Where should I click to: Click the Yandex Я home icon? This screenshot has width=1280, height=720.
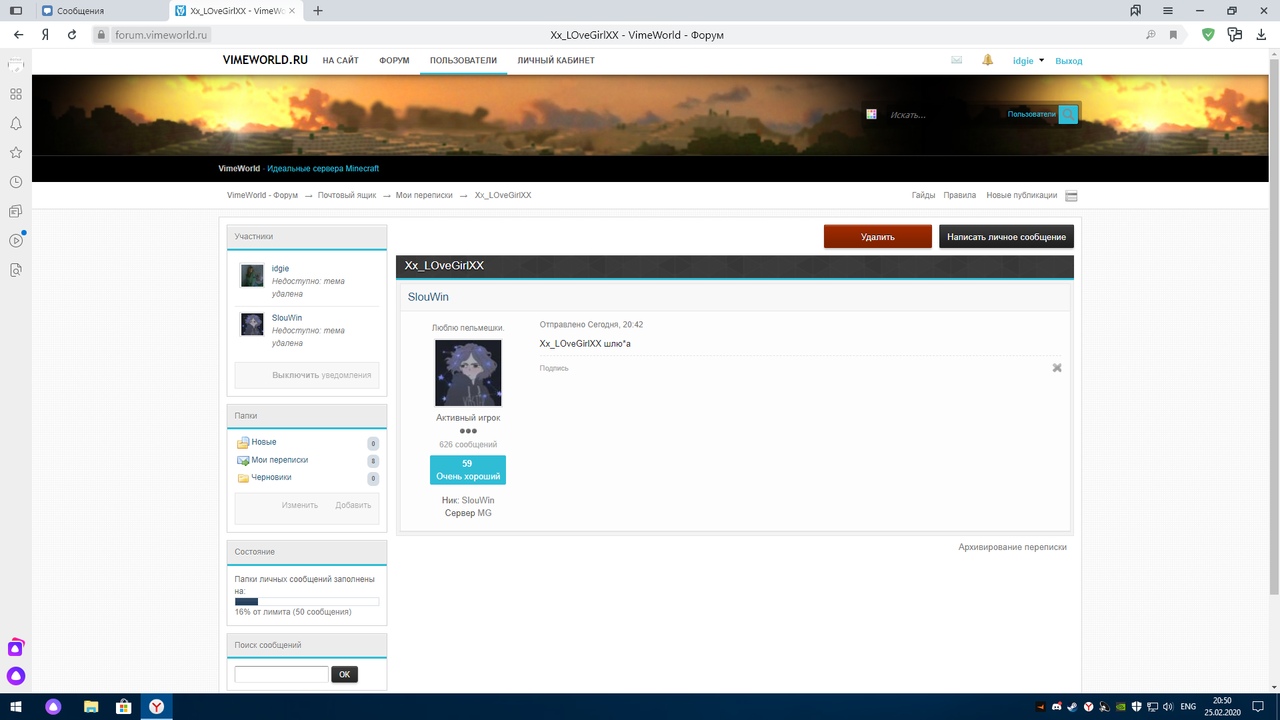tap(46, 34)
